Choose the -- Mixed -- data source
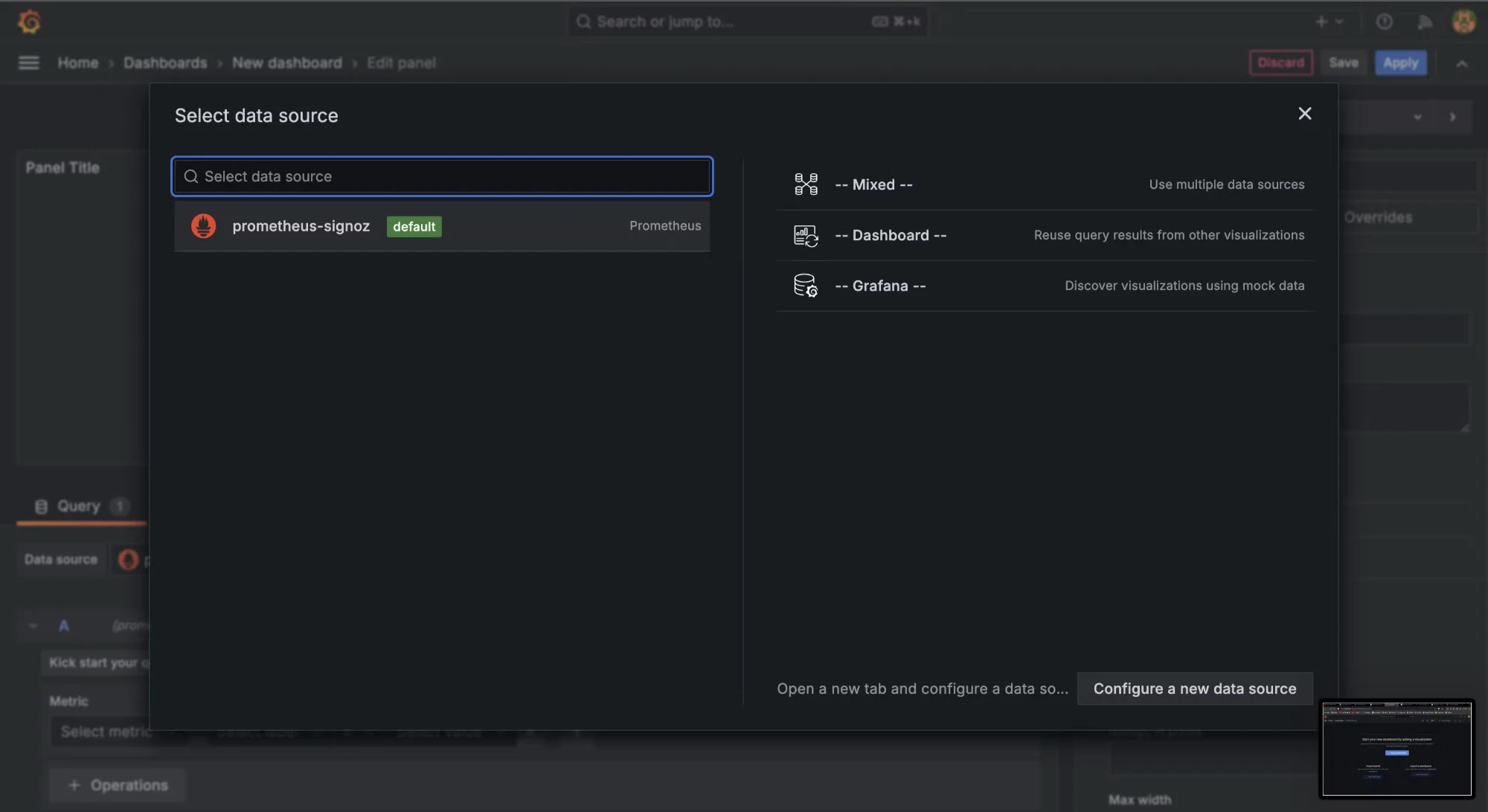 (x=1045, y=184)
